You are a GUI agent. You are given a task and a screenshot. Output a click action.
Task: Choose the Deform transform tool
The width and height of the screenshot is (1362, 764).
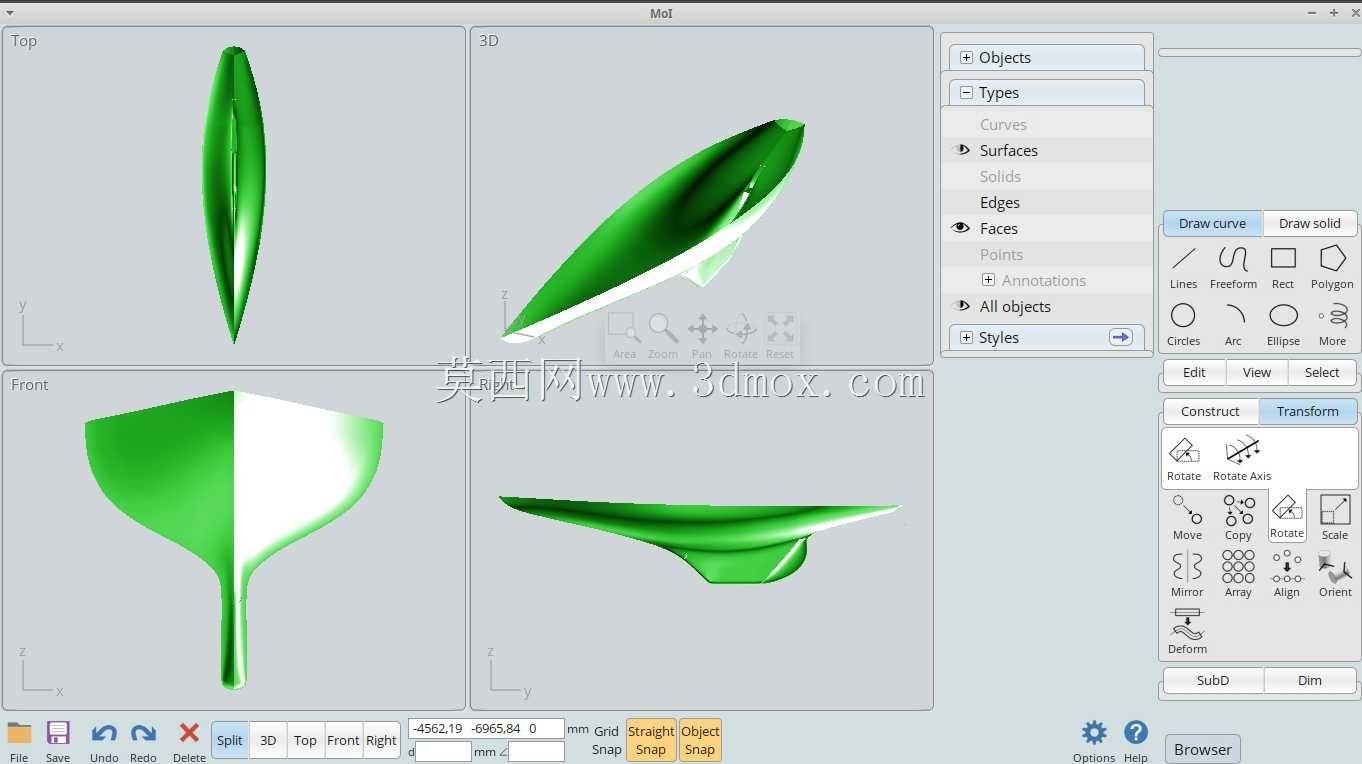(x=1187, y=632)
